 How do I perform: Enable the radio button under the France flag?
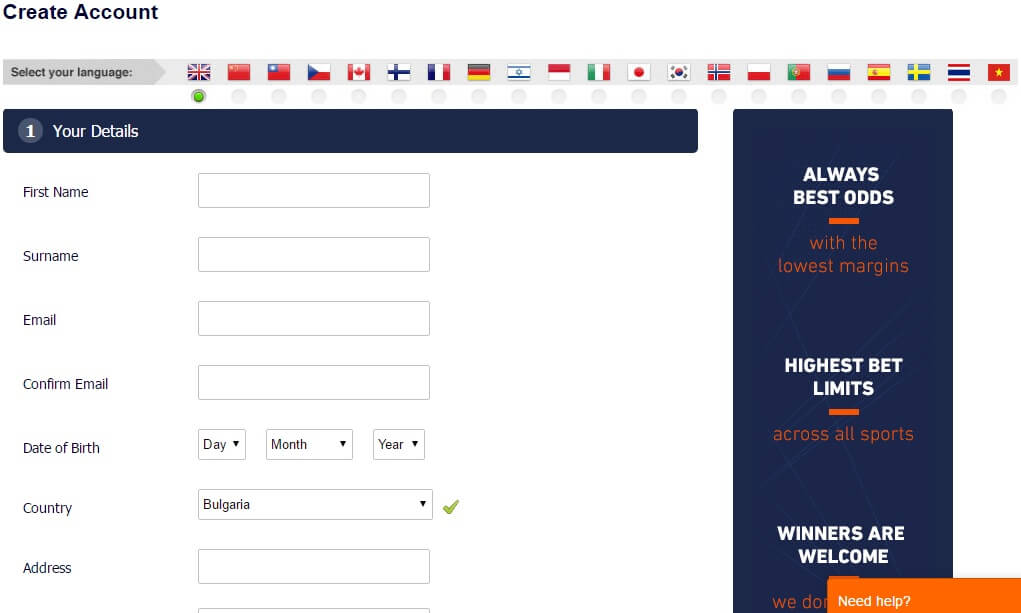pos(439,96)
